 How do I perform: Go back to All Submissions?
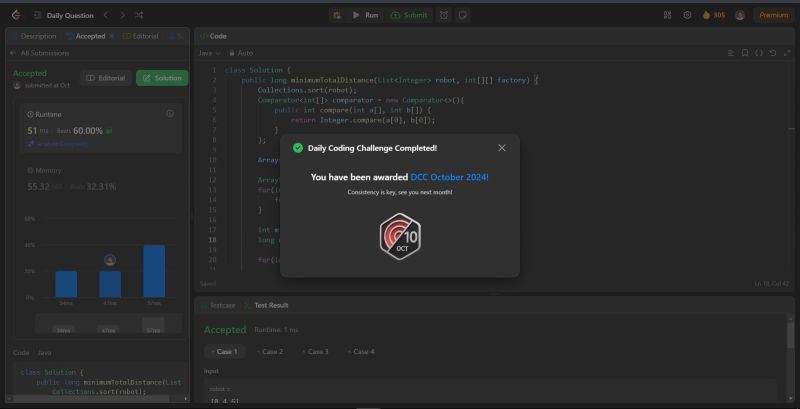pyautogui.click(x=39, y=53)
